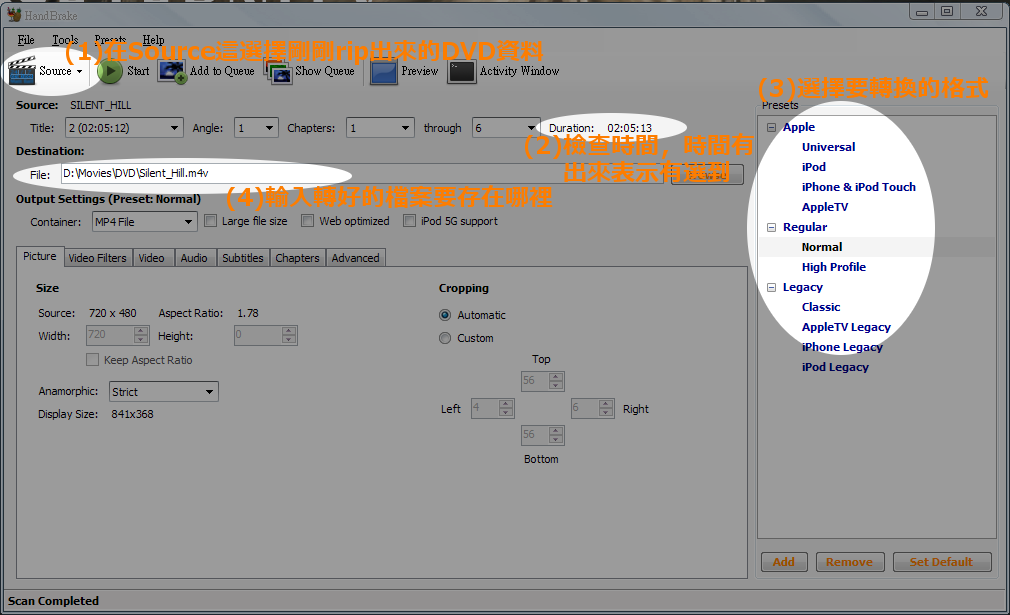
Task: Select the Classic preset
Action: point(821,307)
